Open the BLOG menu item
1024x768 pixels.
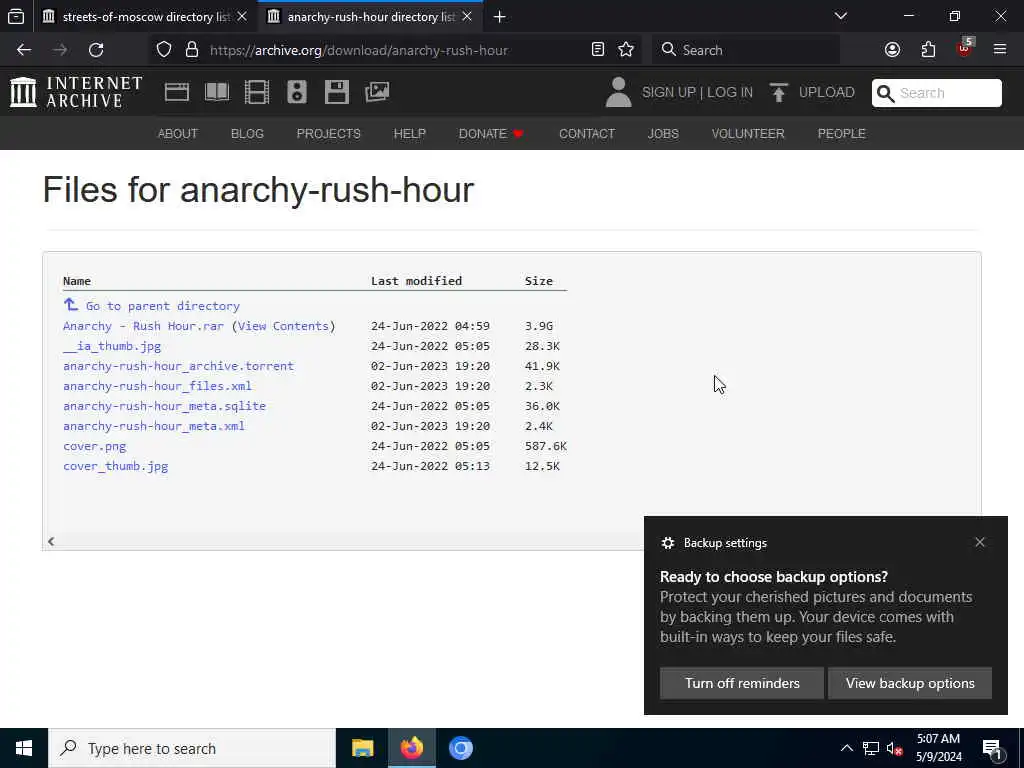point(247,134)
